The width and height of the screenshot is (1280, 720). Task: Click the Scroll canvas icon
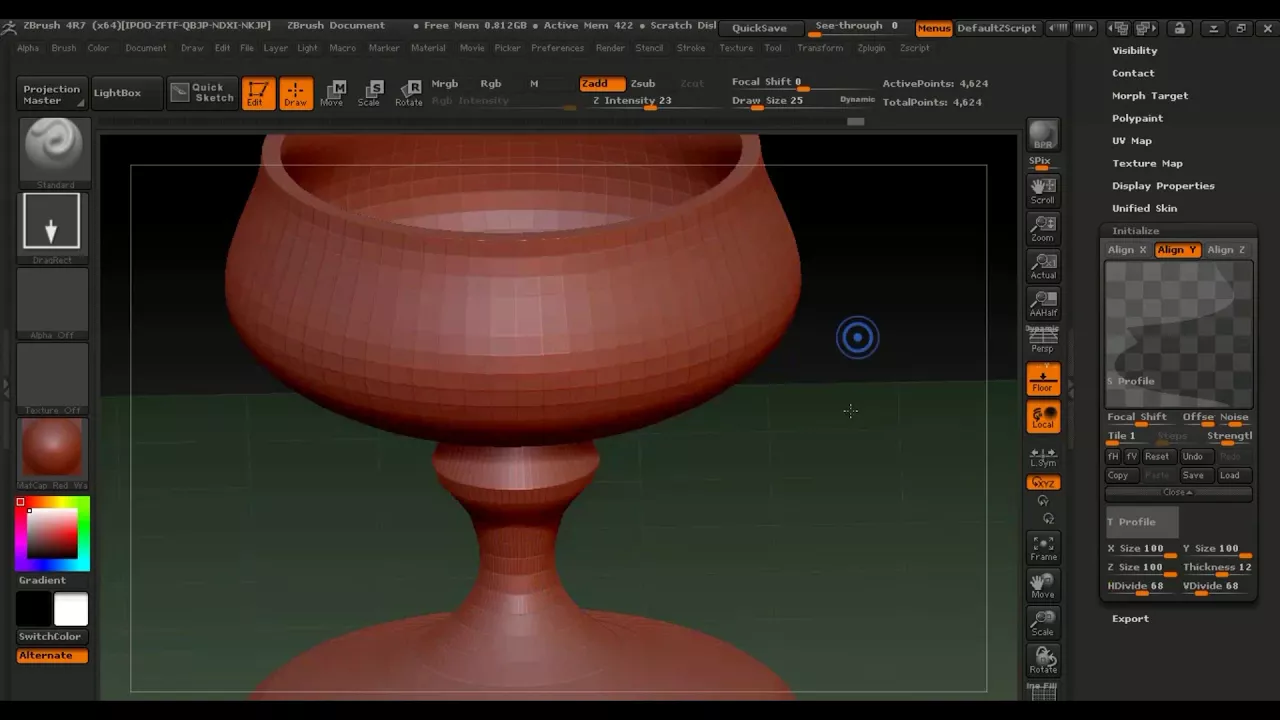click(x=1043, y=191)
